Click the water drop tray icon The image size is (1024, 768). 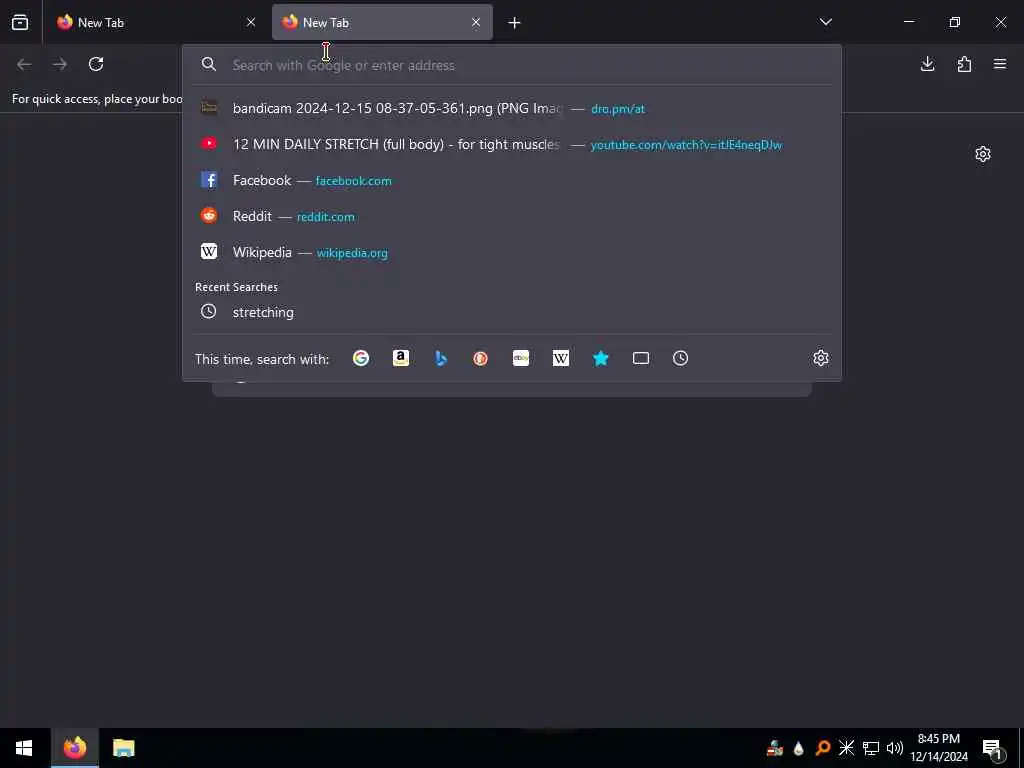tap(799, 748)
